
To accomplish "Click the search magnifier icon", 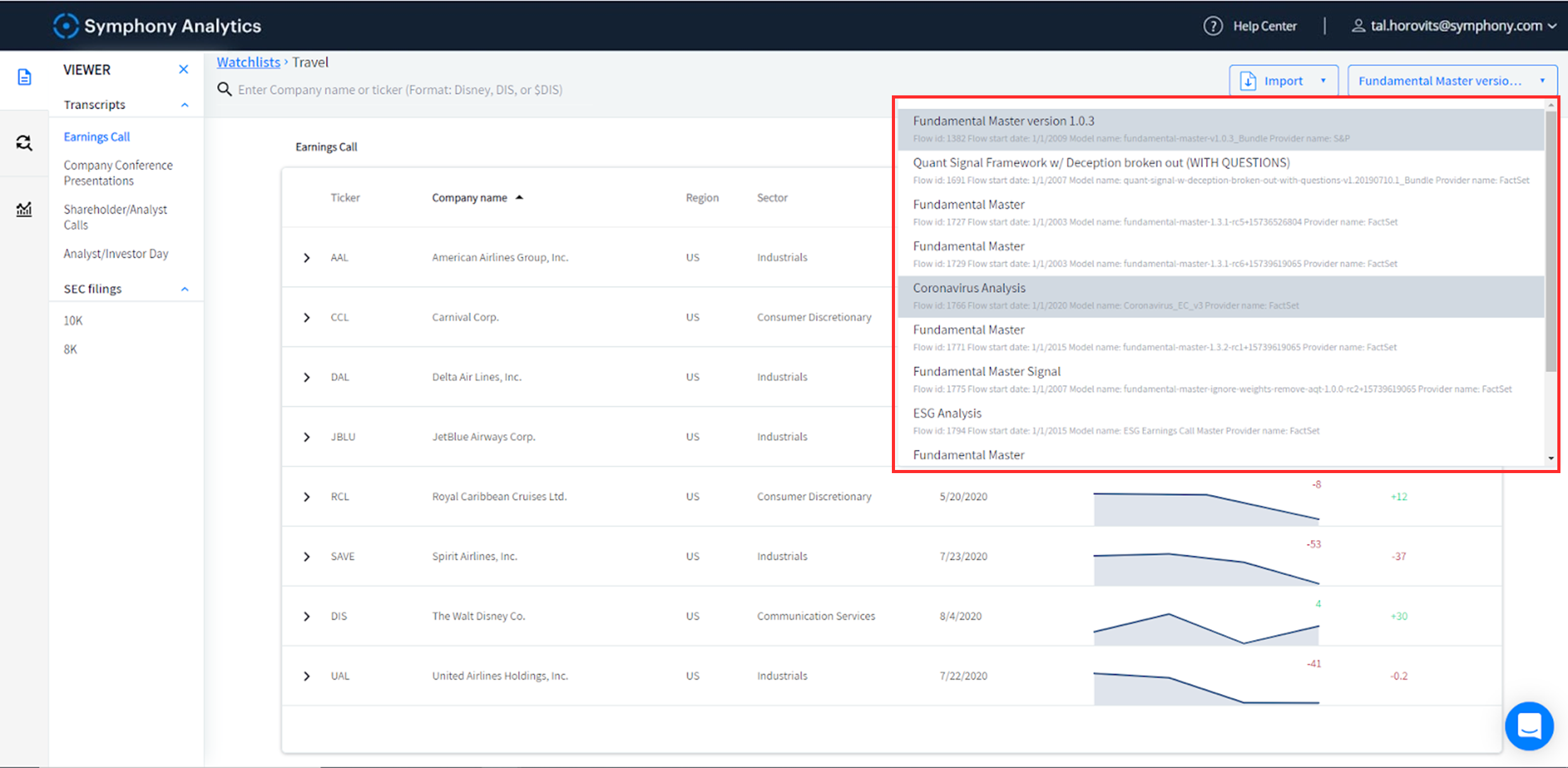I will point(224,89).
